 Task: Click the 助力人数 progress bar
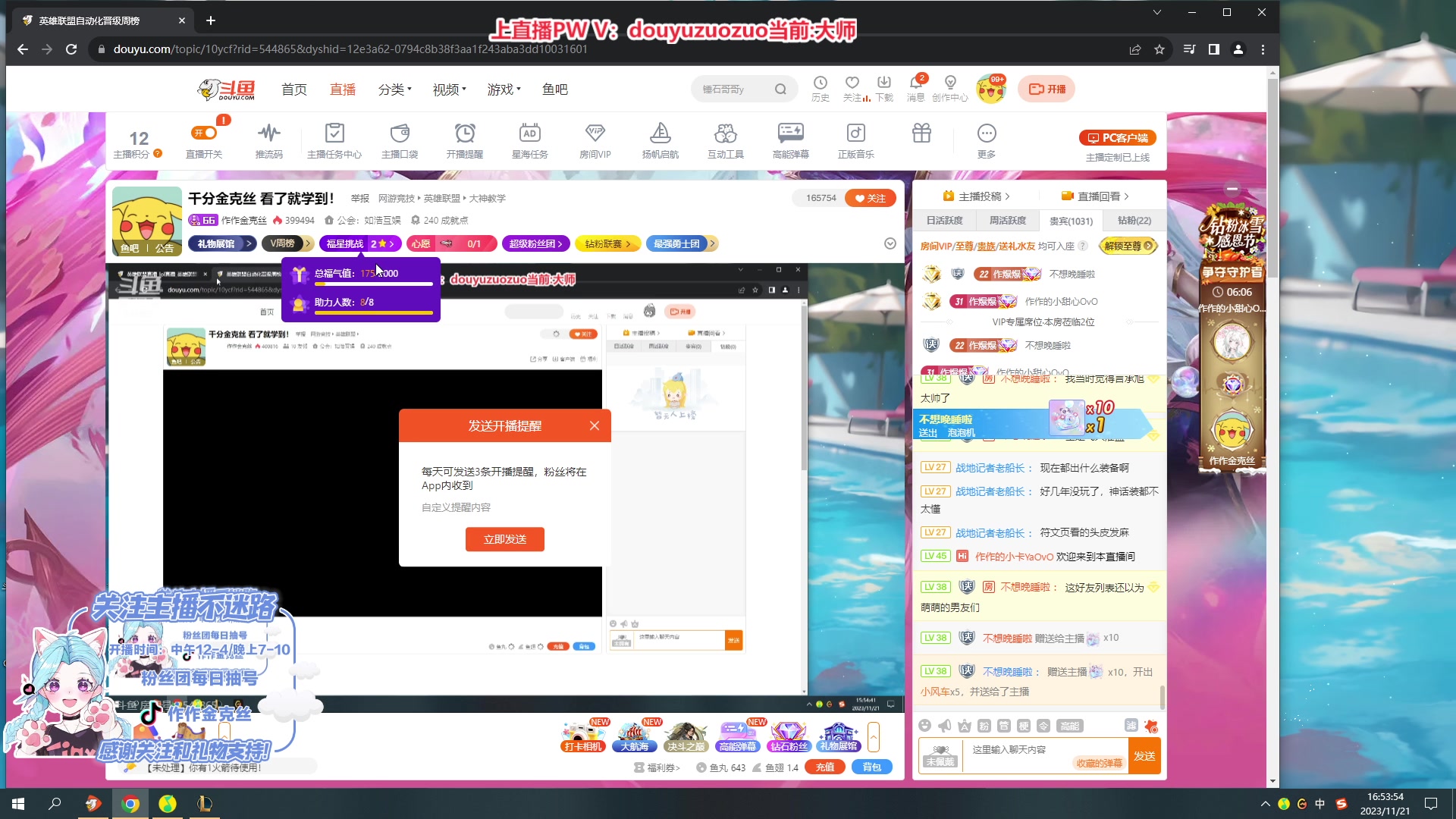click(x=374, y=312)
